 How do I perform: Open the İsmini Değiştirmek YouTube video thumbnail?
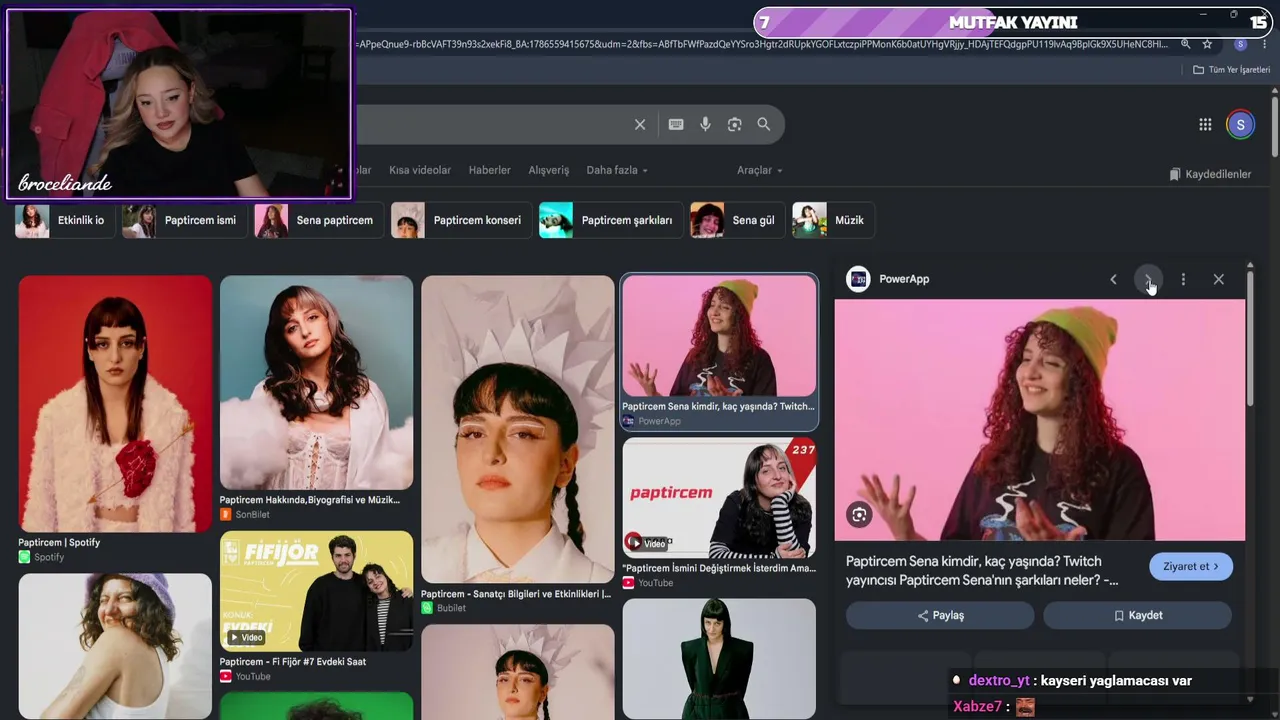click(719, 498)
